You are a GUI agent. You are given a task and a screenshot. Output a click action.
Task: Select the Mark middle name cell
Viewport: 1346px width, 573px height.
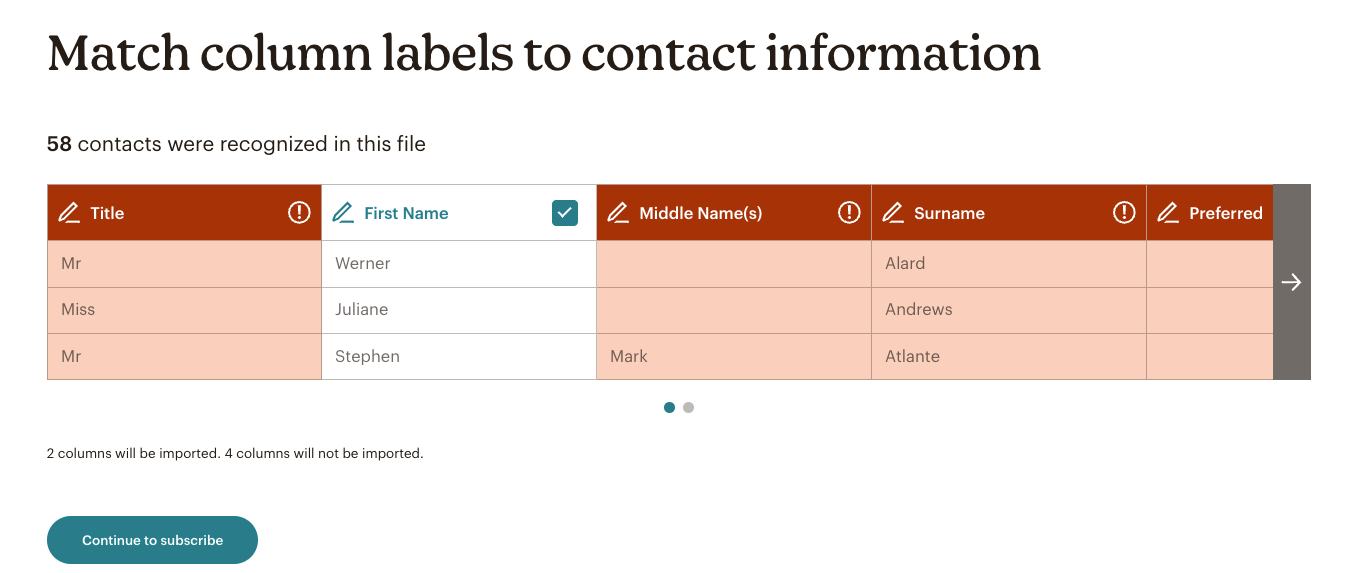click(x=629, y=356)
